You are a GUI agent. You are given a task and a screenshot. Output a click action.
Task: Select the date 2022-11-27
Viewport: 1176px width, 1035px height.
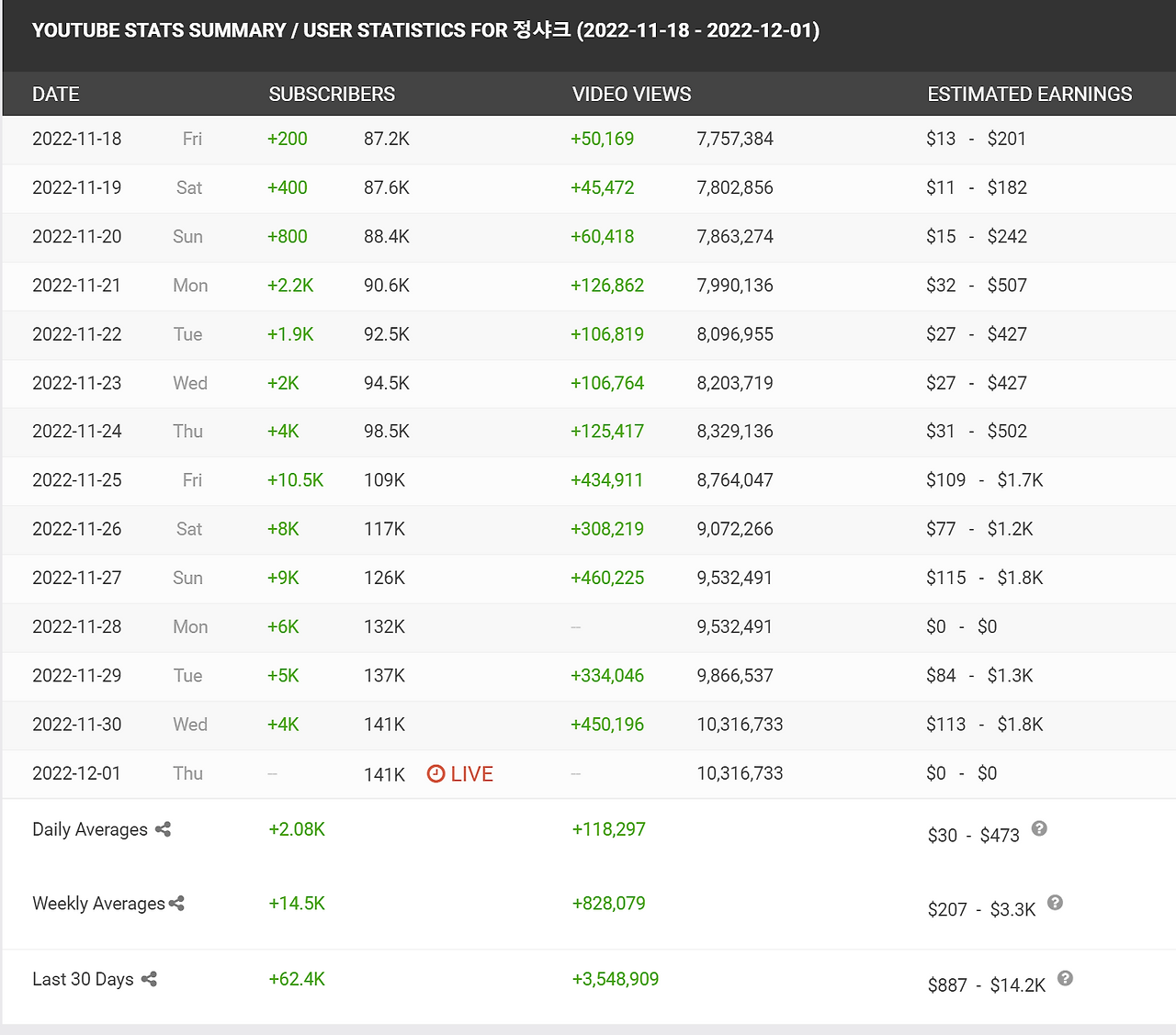(77, 578)
